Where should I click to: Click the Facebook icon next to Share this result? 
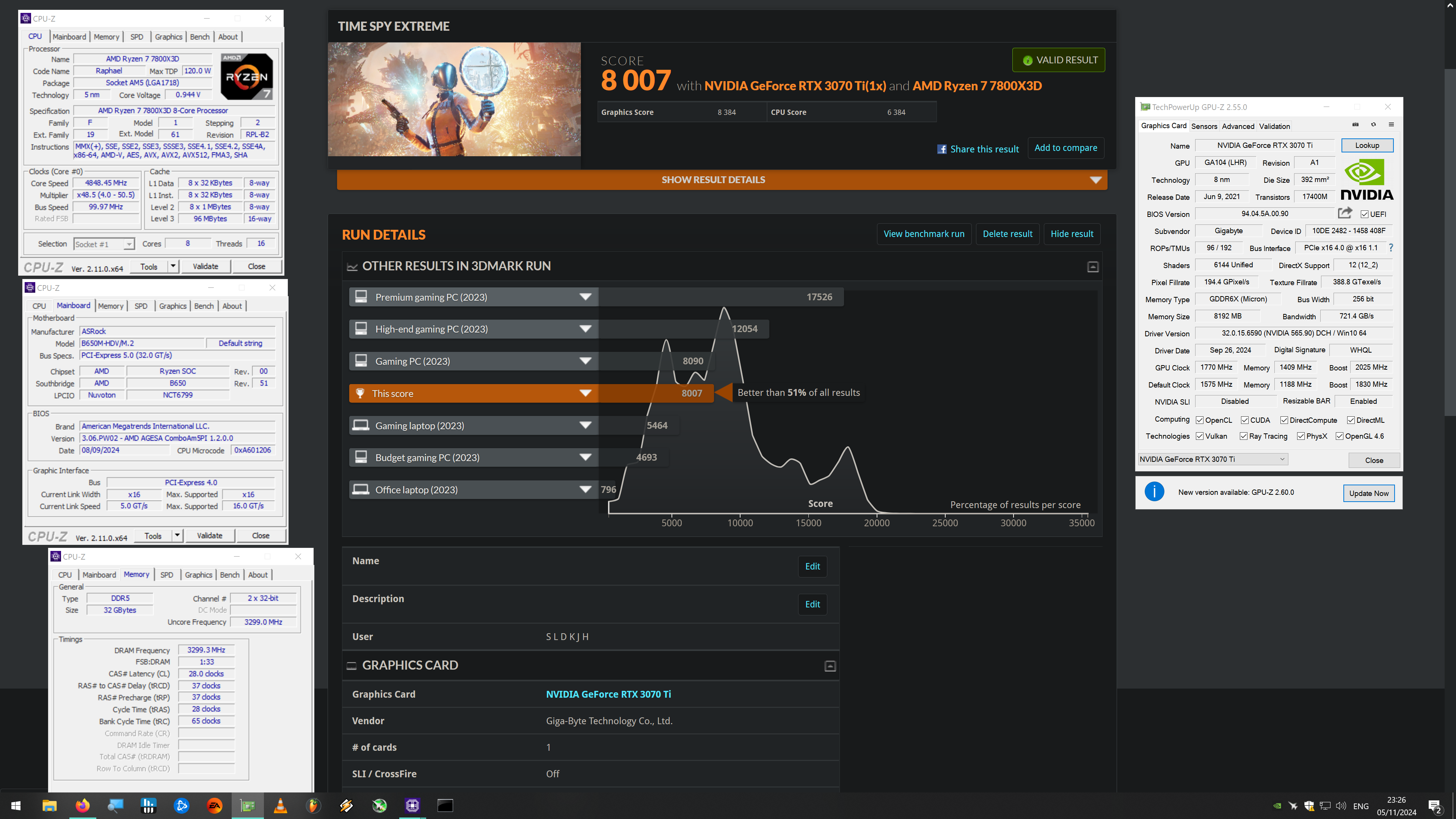point(941,149)
